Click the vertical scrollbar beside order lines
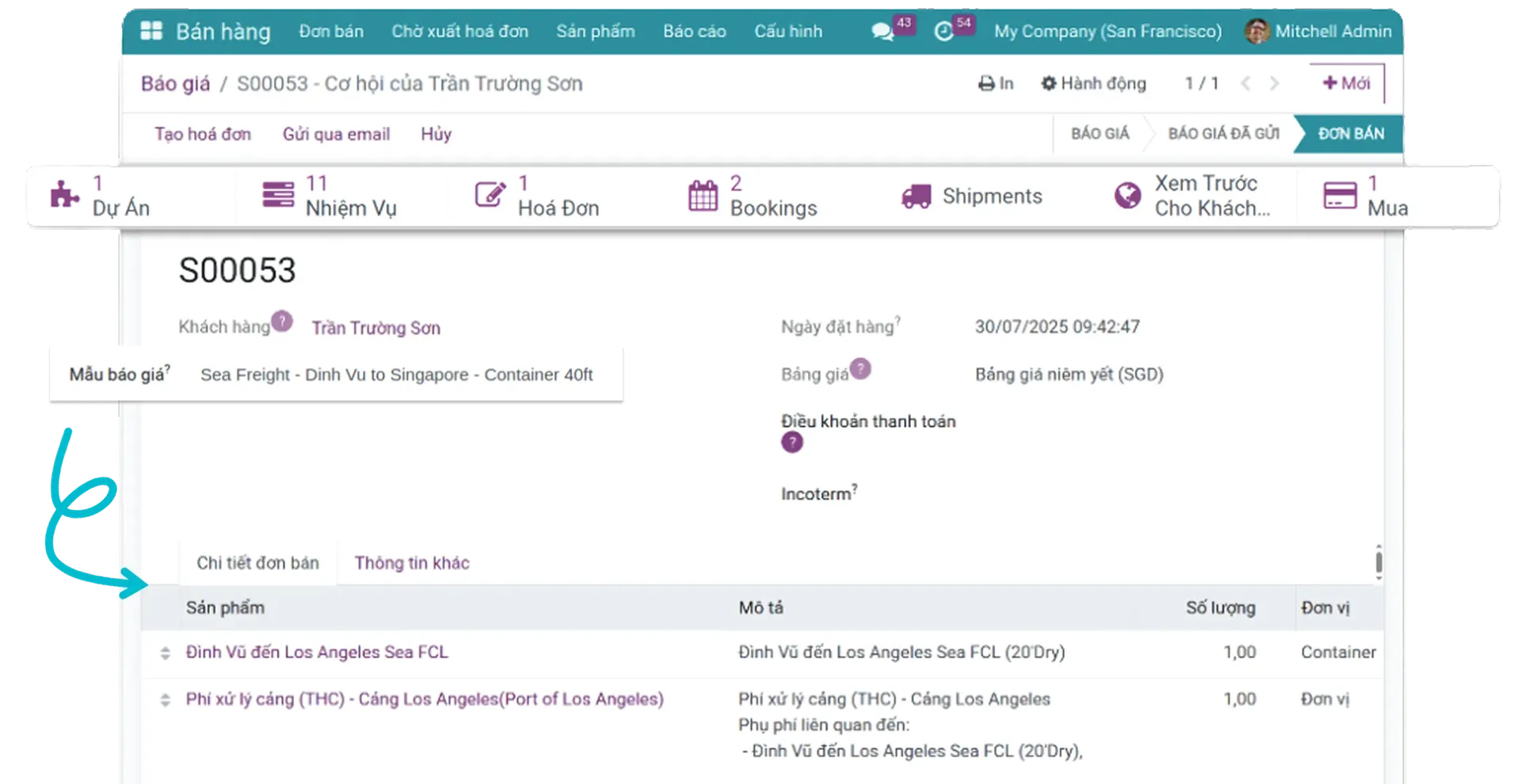The height and width of the screenshot is (784, 1521). point(1378,562)
